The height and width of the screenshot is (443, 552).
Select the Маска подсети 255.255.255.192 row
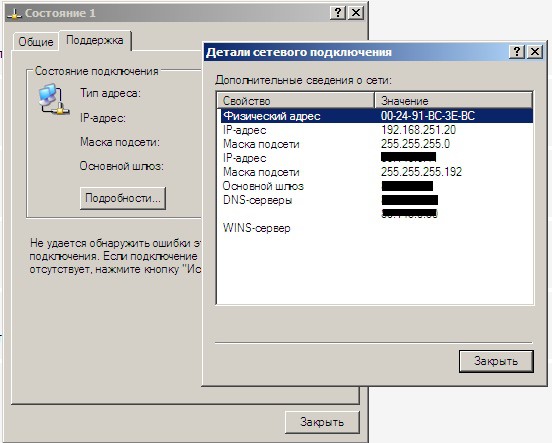pyautogui.click(x=377, y=172)
